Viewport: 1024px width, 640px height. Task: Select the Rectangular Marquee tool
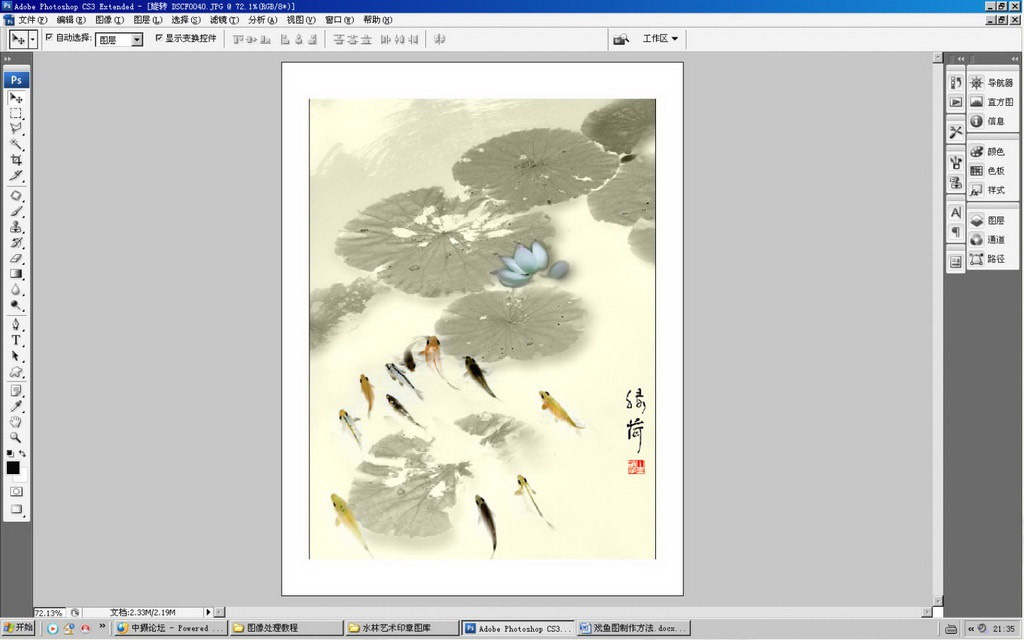click(x=16, y=113)
